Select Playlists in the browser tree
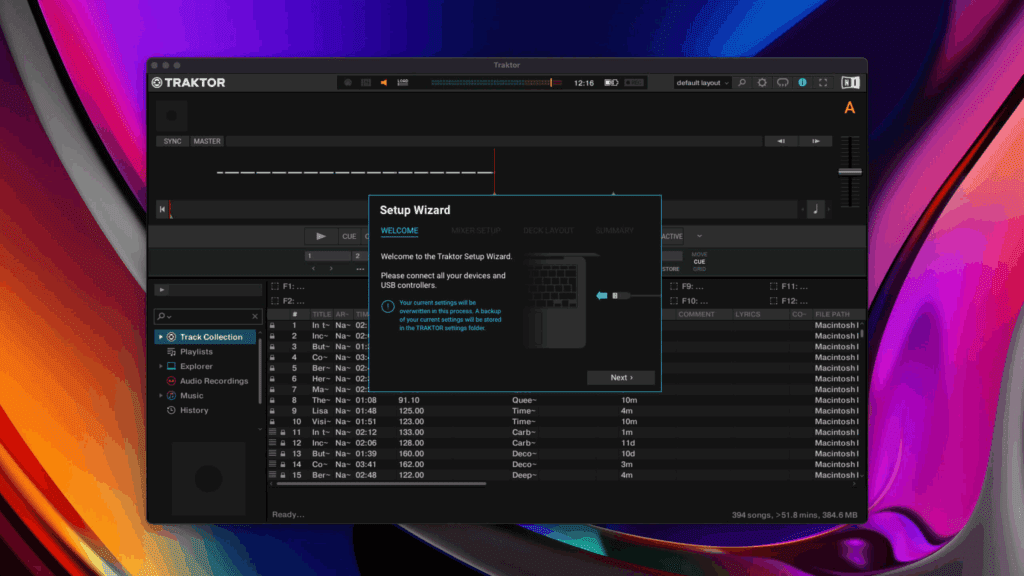 [x=196, y=352]
